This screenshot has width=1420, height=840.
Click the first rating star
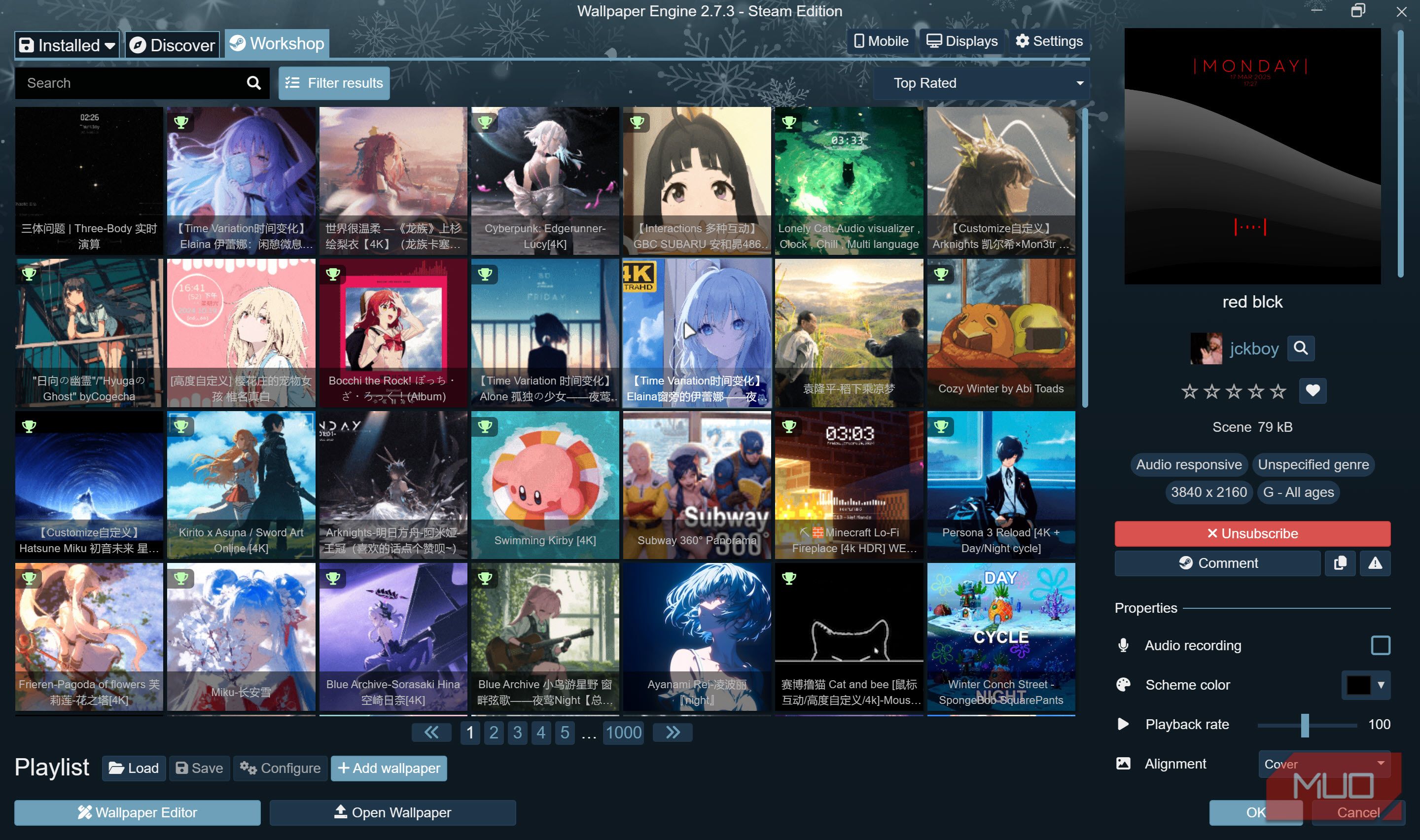pyautogui.click(x=1189, y=391)
